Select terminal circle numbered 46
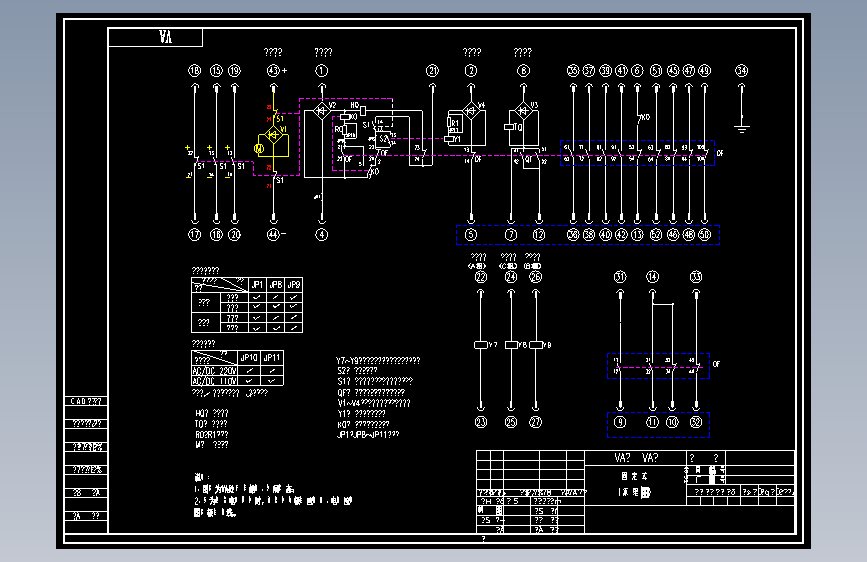This screenshot has height=562, width=867. pos(673,235)
